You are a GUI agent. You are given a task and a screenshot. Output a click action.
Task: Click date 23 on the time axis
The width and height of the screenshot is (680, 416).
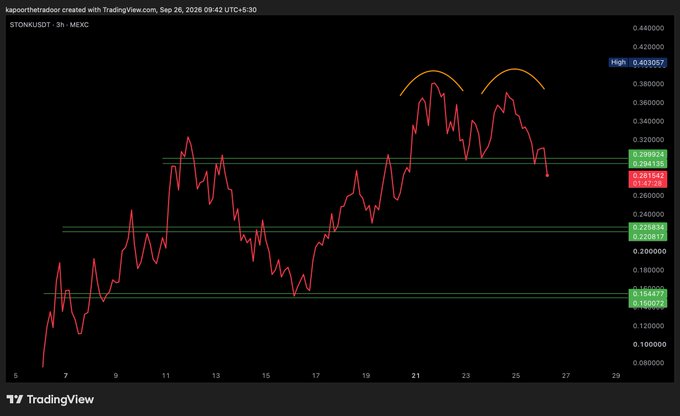tap(466, 376)
